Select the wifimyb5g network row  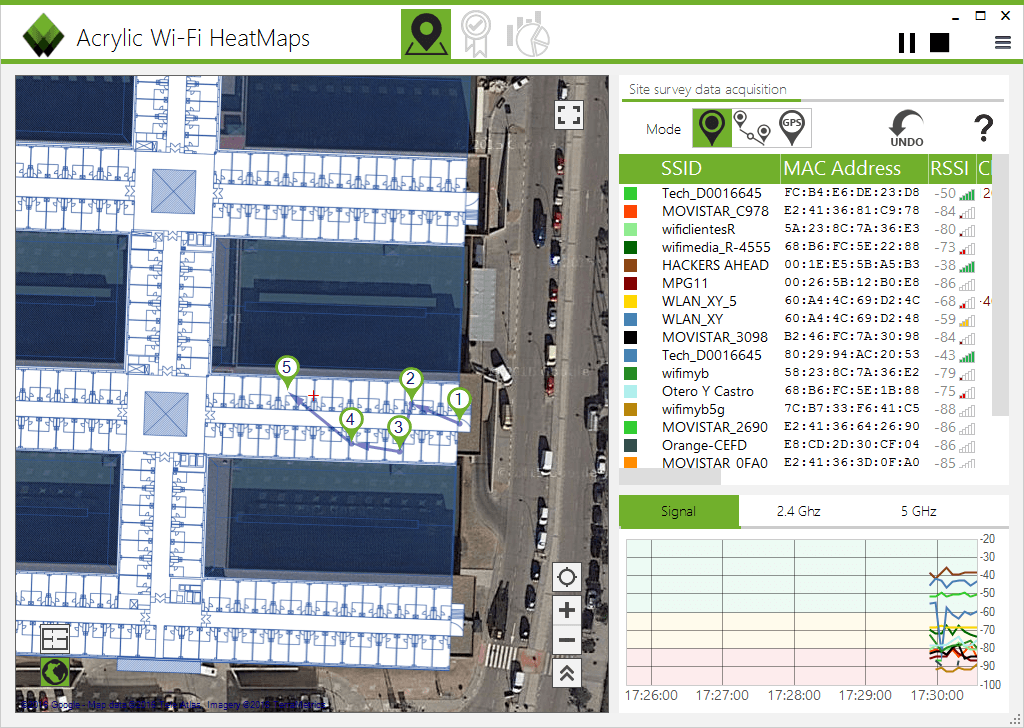coord(805,409)
